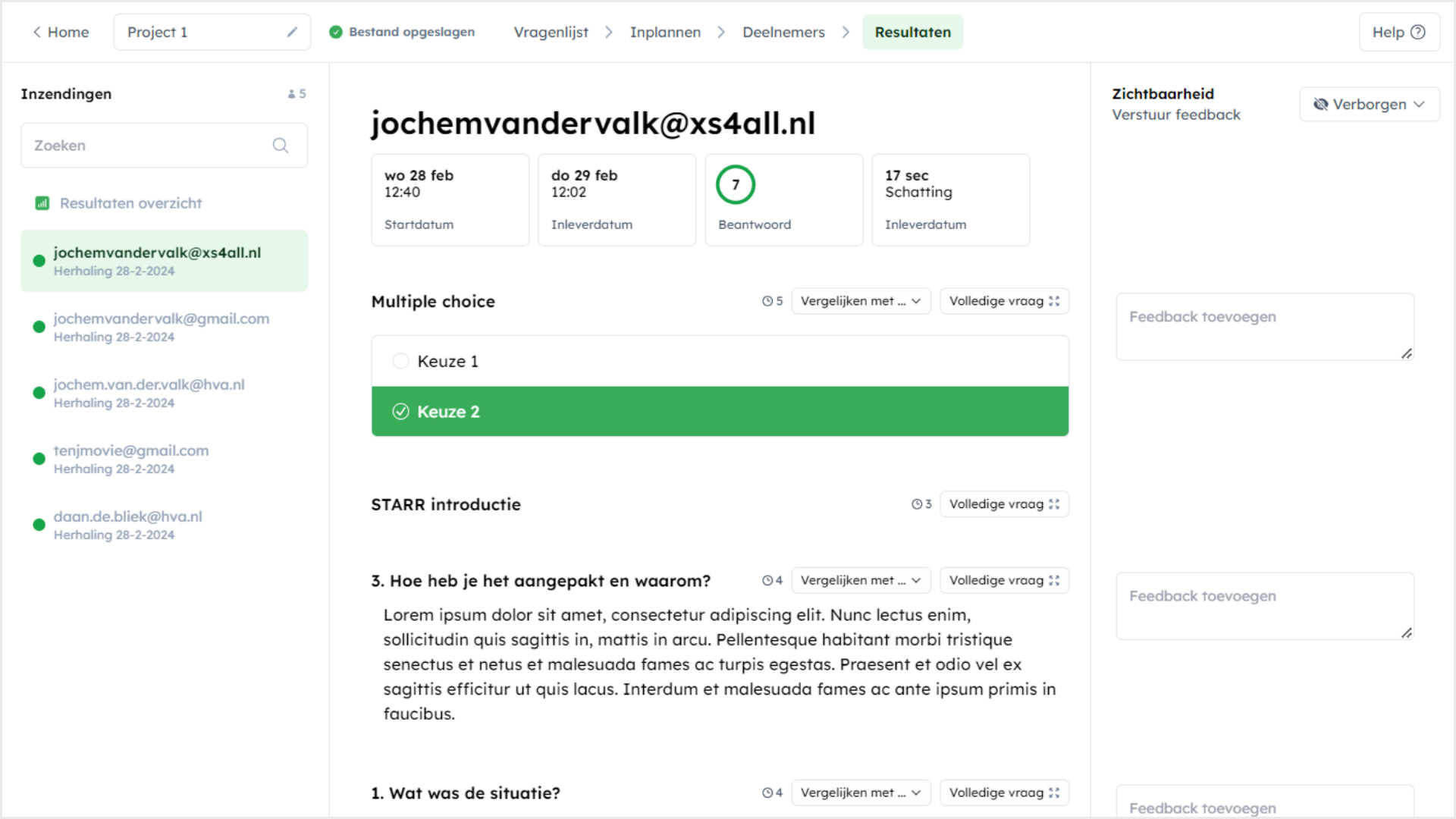Click the Lorem ipsum answer text
The height and width of the screenshot is (819, 1456).
719,664
